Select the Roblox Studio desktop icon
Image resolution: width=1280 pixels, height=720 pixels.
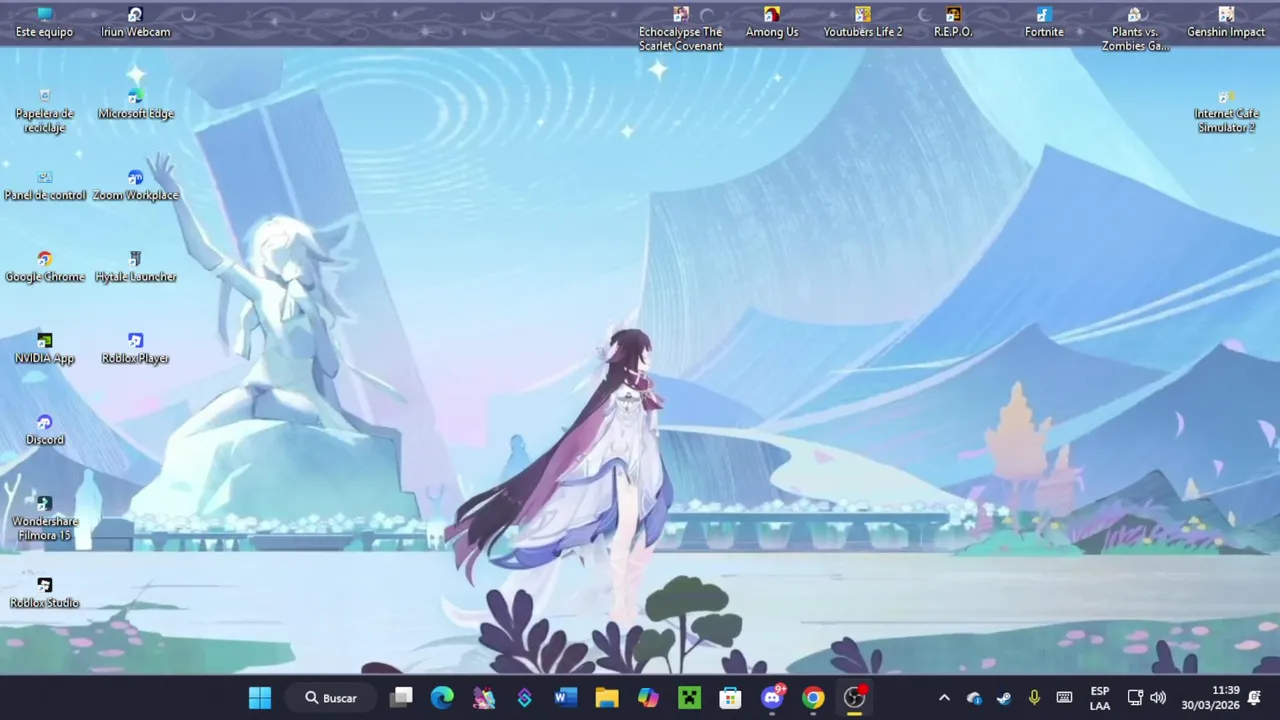pyautogui.click(x=44, y=594)
